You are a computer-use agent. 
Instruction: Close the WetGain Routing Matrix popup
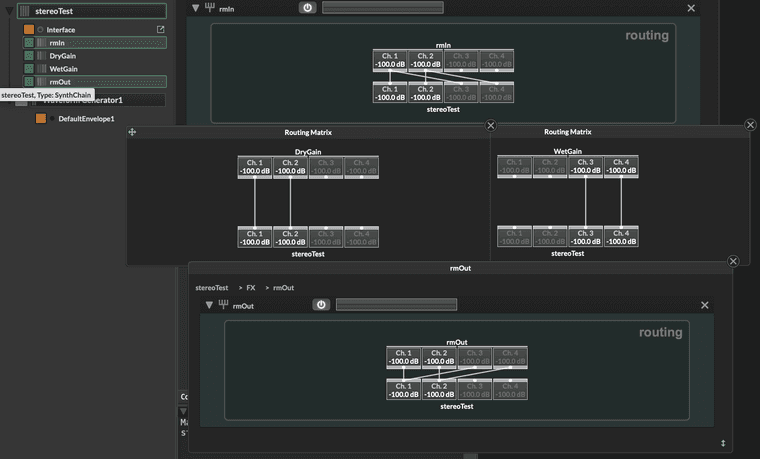(750, 125)
